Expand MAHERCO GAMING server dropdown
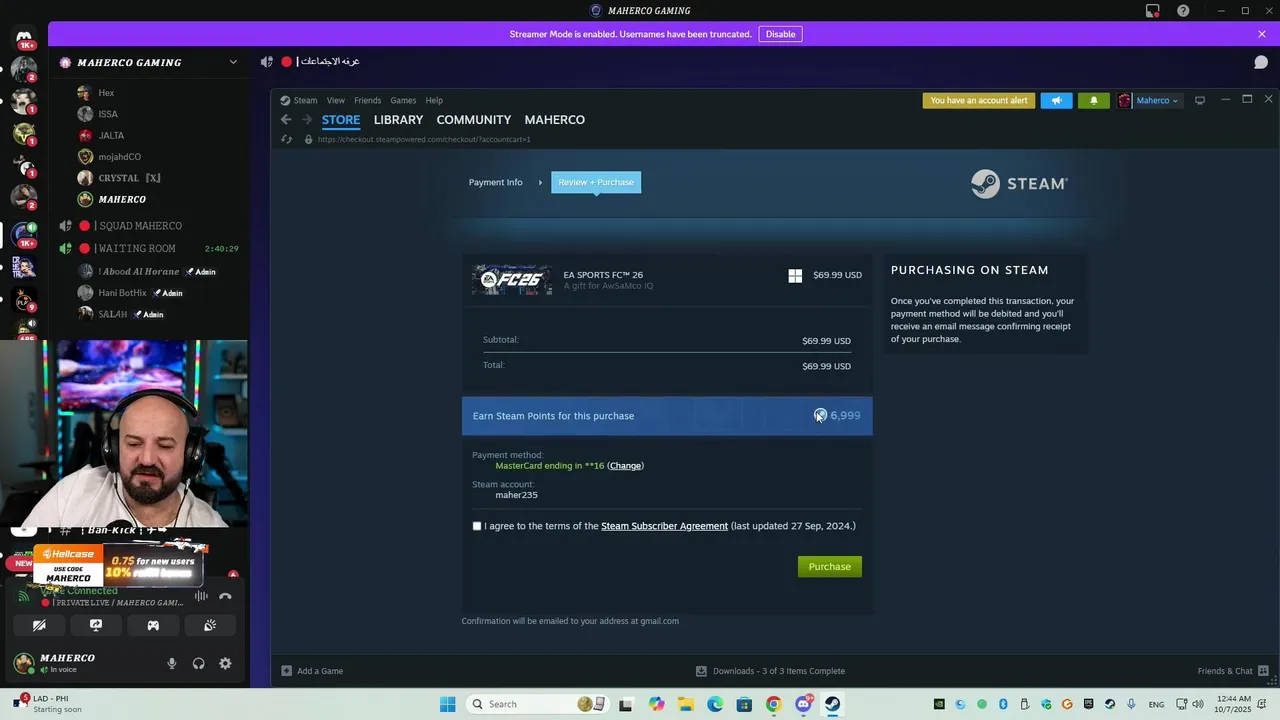This screenshot has height=720, width=1280. (x=233, y=62)
